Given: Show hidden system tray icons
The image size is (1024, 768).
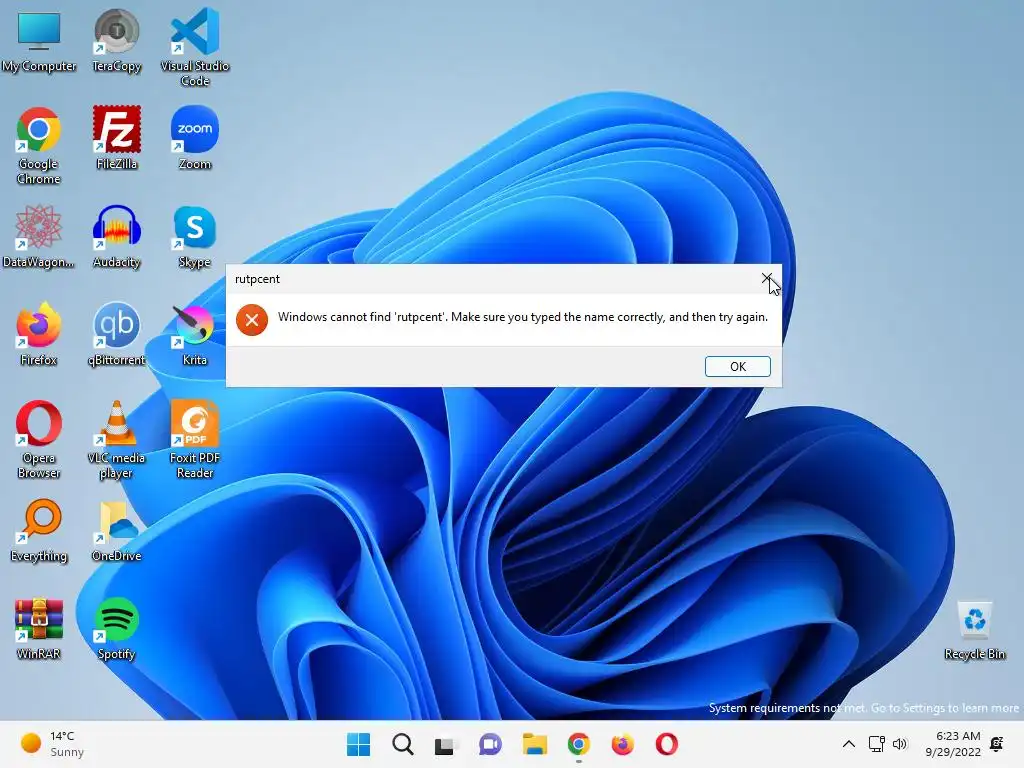Looking at the screenshot, I should click(848, 744).
